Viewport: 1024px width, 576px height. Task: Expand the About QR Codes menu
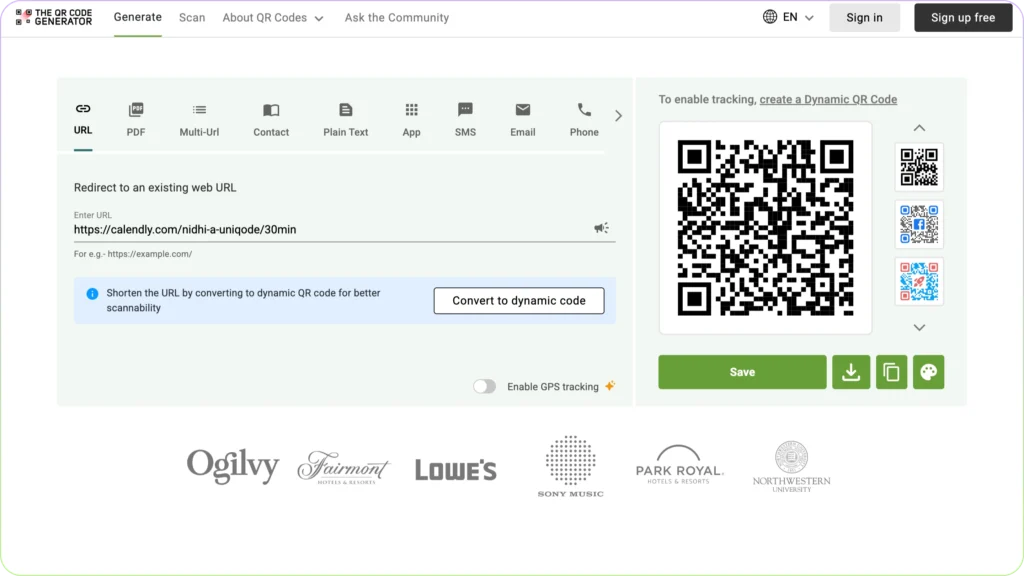(272, 17)
